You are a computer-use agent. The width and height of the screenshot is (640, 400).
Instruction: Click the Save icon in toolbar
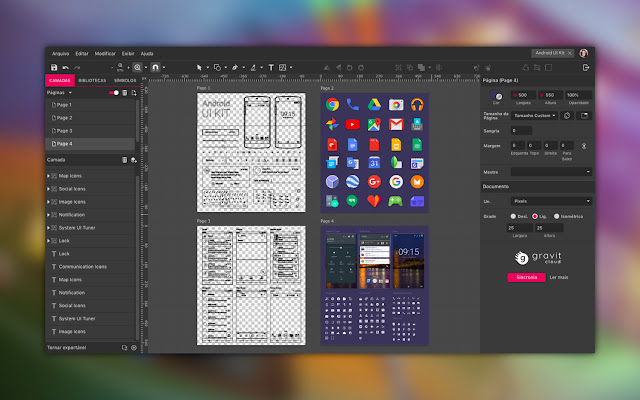(x=54, y=67)
